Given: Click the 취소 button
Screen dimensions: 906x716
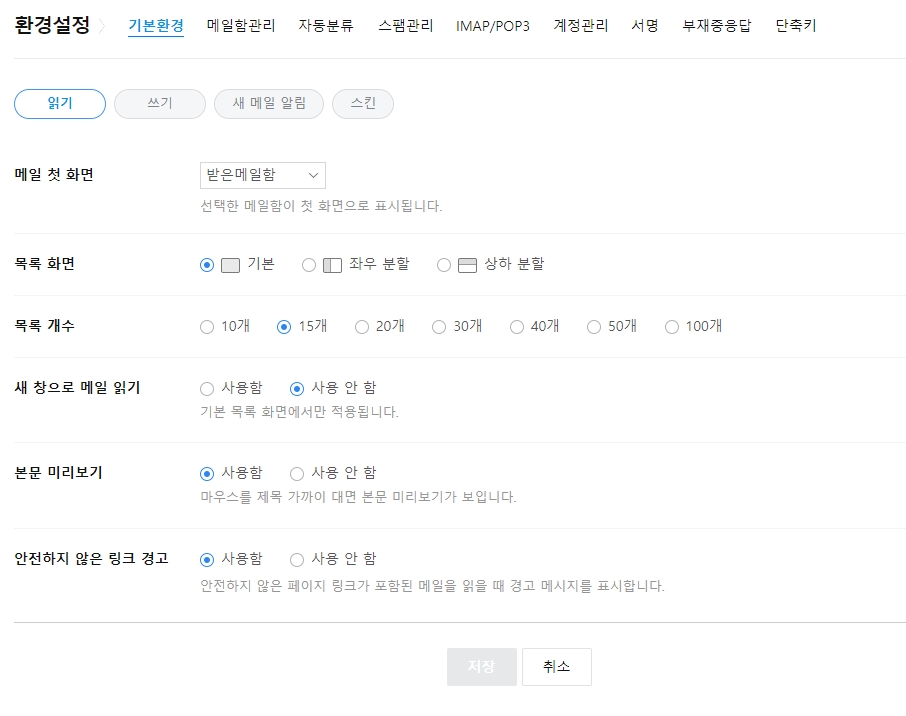Looking at the screenshot, I should [557, 667].
